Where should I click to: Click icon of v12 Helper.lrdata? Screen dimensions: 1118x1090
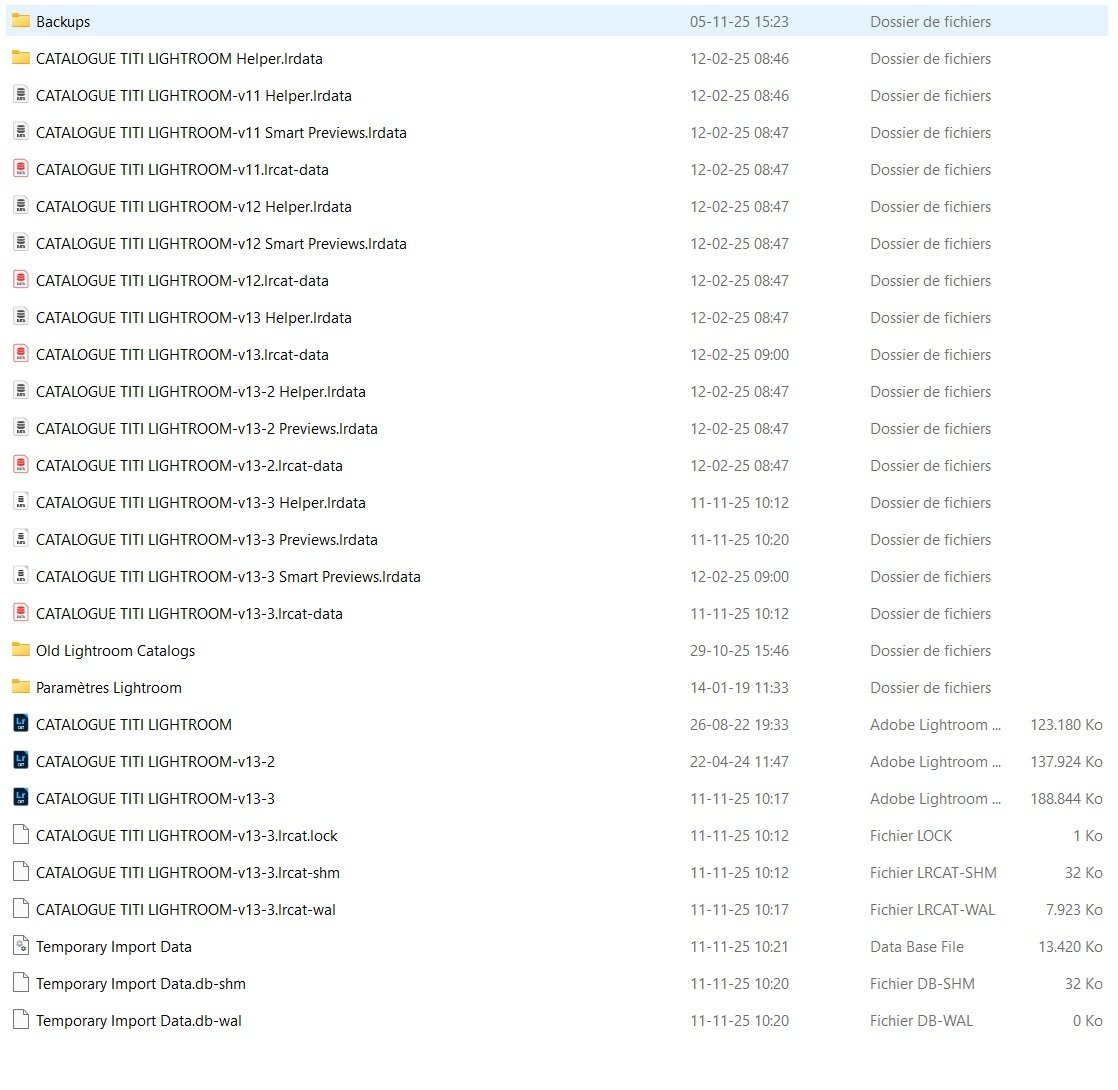[21, 206]
